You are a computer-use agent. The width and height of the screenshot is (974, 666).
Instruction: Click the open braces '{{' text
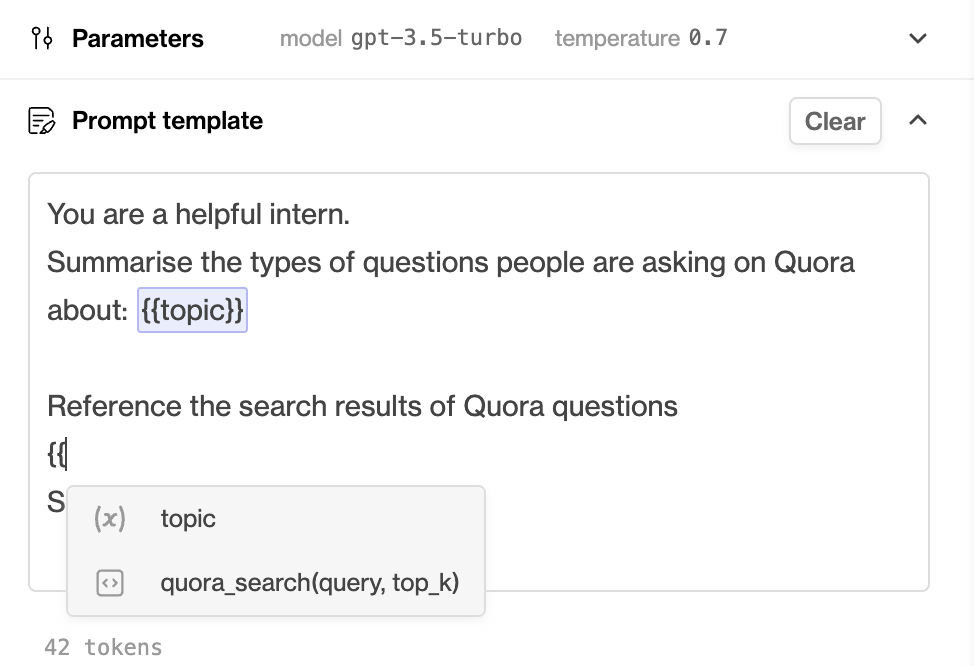(x=56, y=454)
